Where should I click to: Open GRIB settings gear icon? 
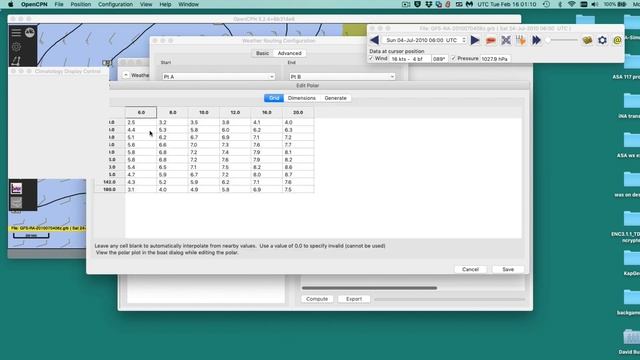[602, 40]
